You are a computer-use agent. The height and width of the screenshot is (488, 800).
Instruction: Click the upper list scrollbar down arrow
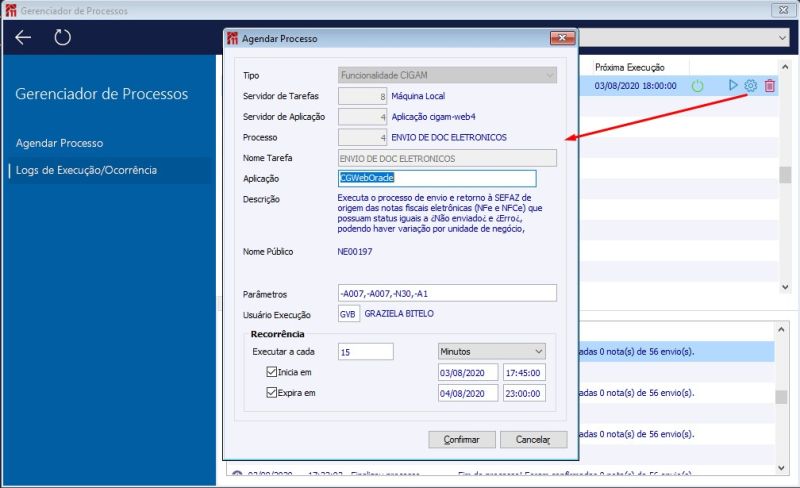(x=785, y=287)
